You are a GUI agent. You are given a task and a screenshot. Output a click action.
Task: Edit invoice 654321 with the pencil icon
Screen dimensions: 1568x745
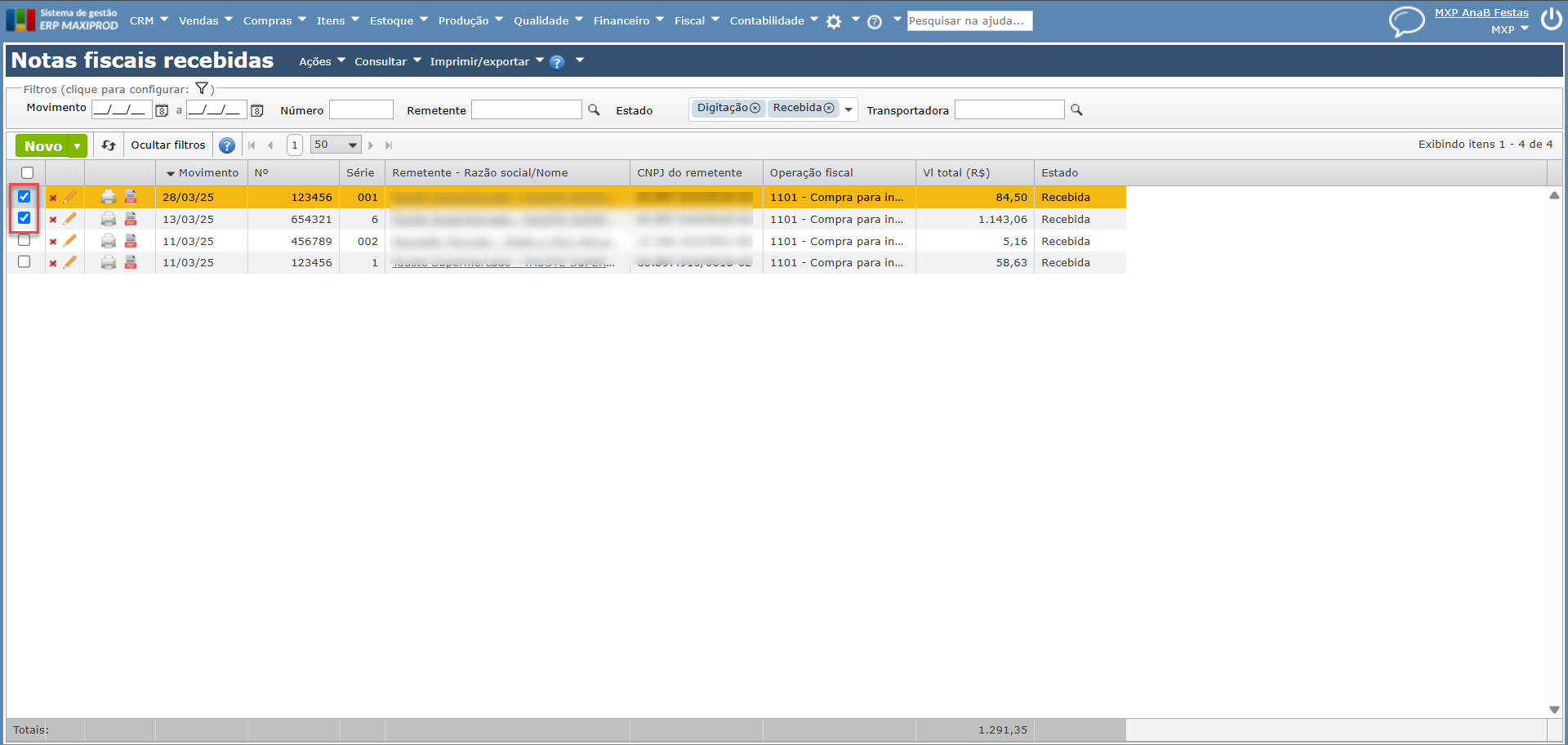coord(70,219)
